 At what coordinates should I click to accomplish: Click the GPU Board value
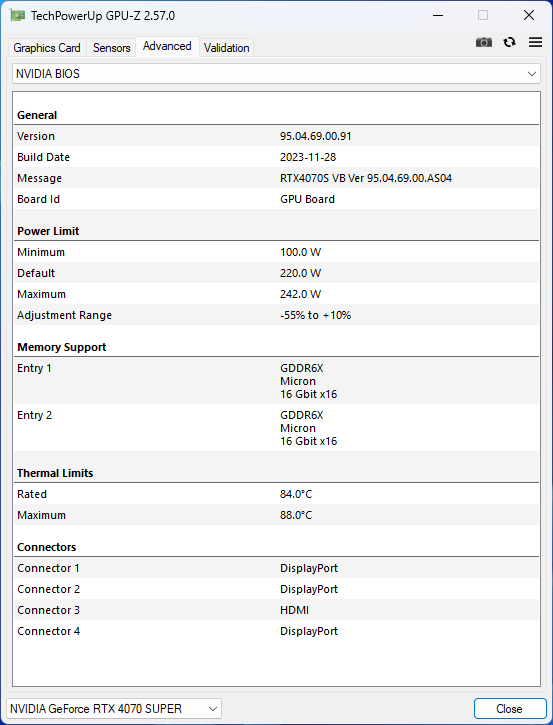tap(307, 199)
